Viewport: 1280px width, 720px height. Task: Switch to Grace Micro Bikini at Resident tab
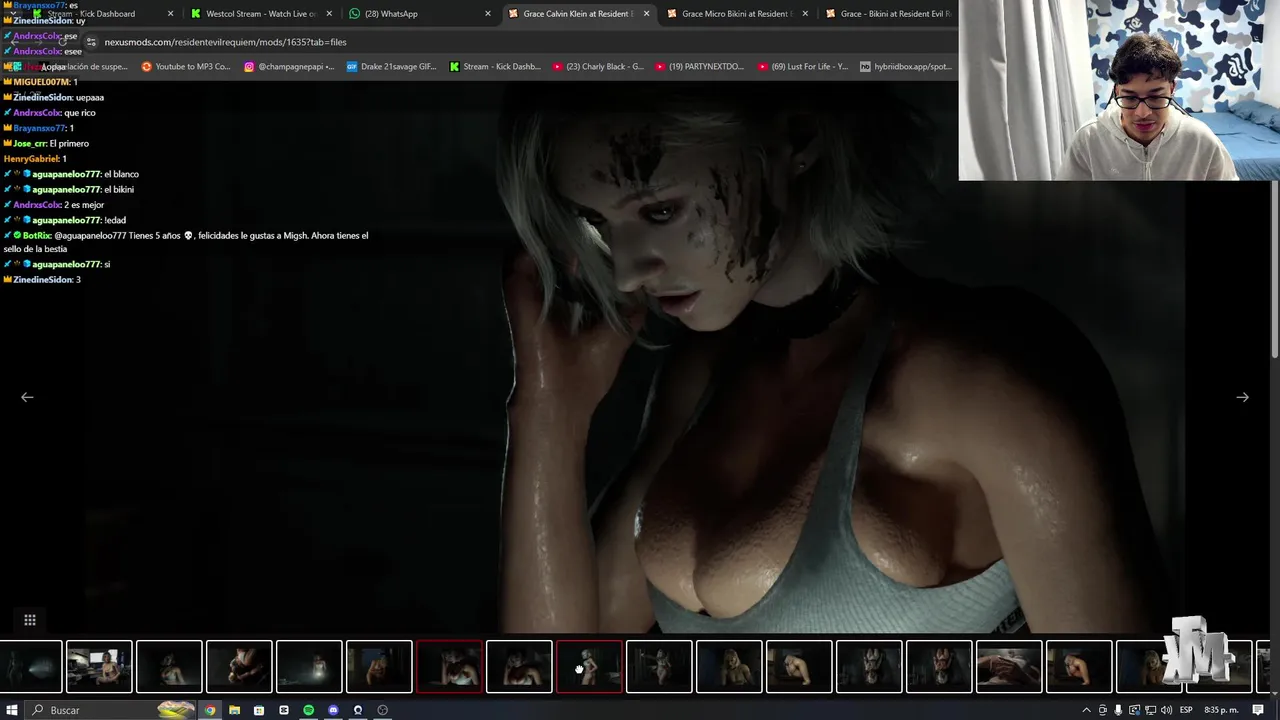click(x=737, y=14)
